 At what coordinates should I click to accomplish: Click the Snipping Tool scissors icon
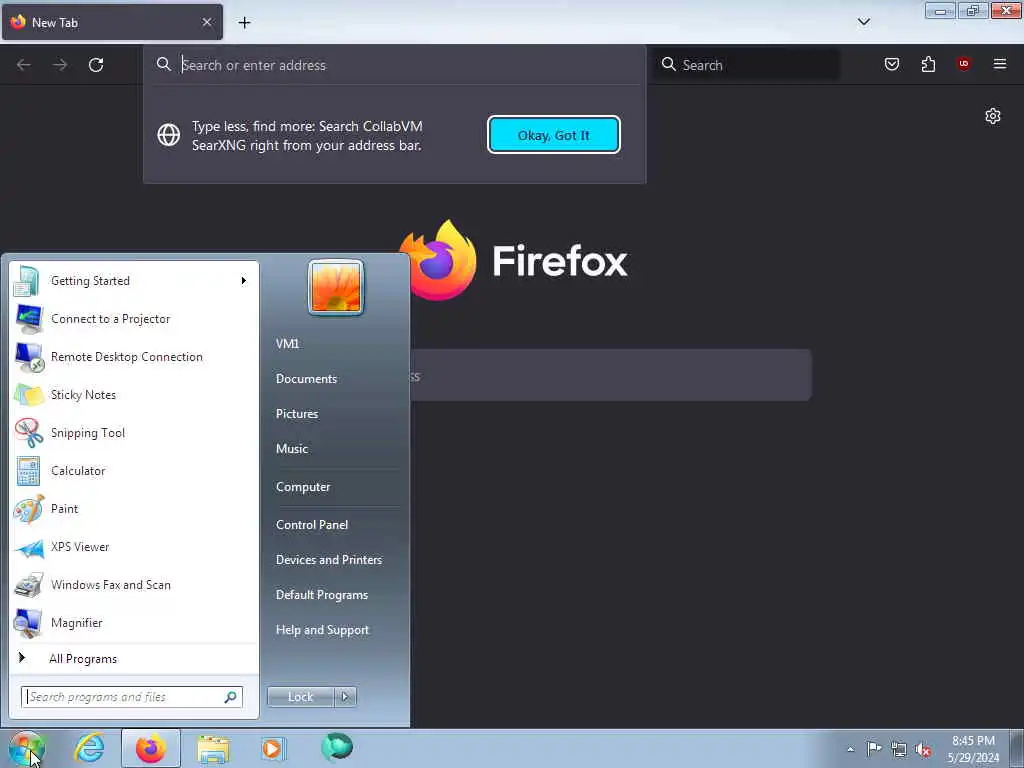[29, 432]
